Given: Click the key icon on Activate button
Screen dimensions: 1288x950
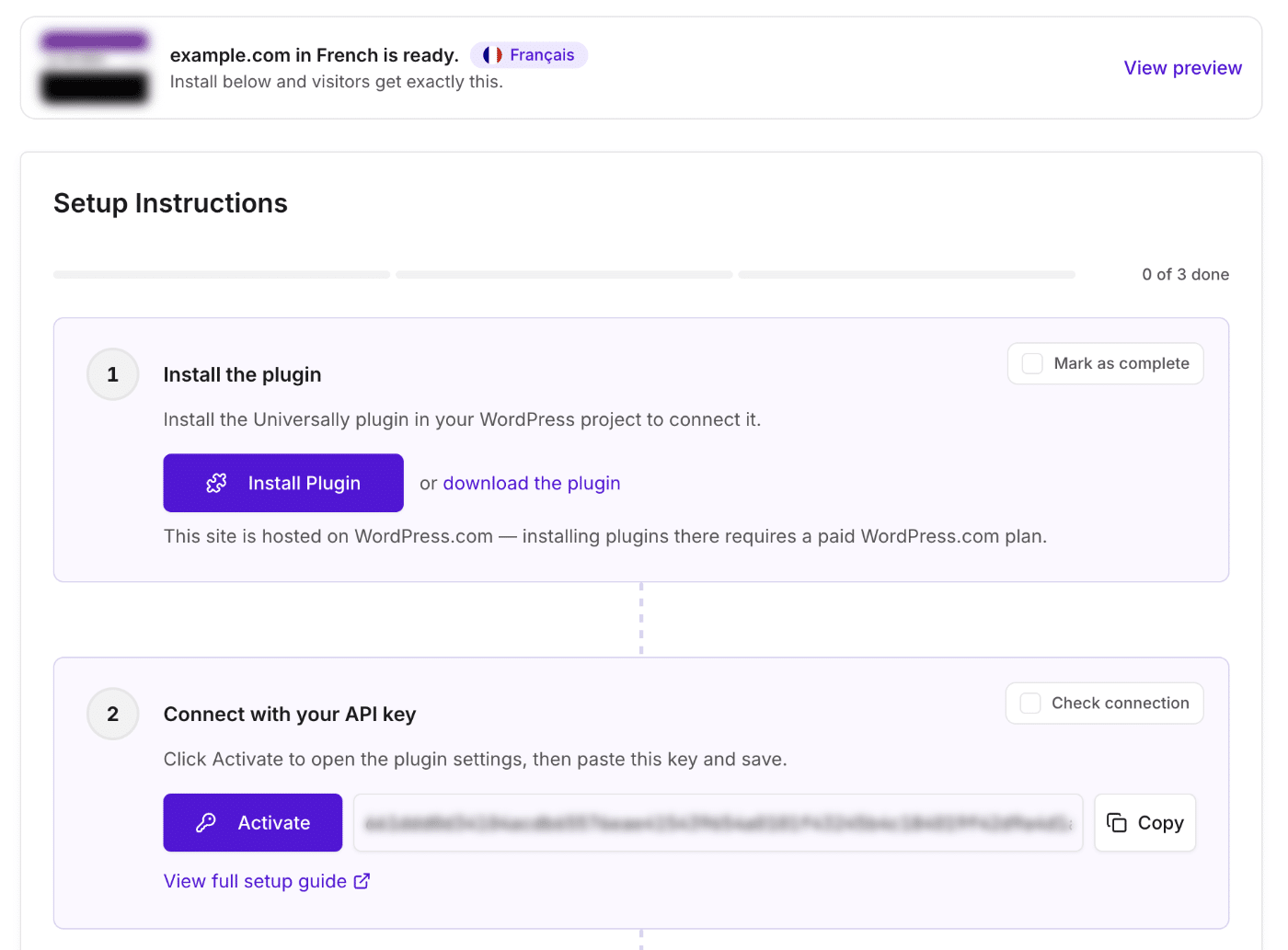Looking at the screenshot, I should point(206,822).
